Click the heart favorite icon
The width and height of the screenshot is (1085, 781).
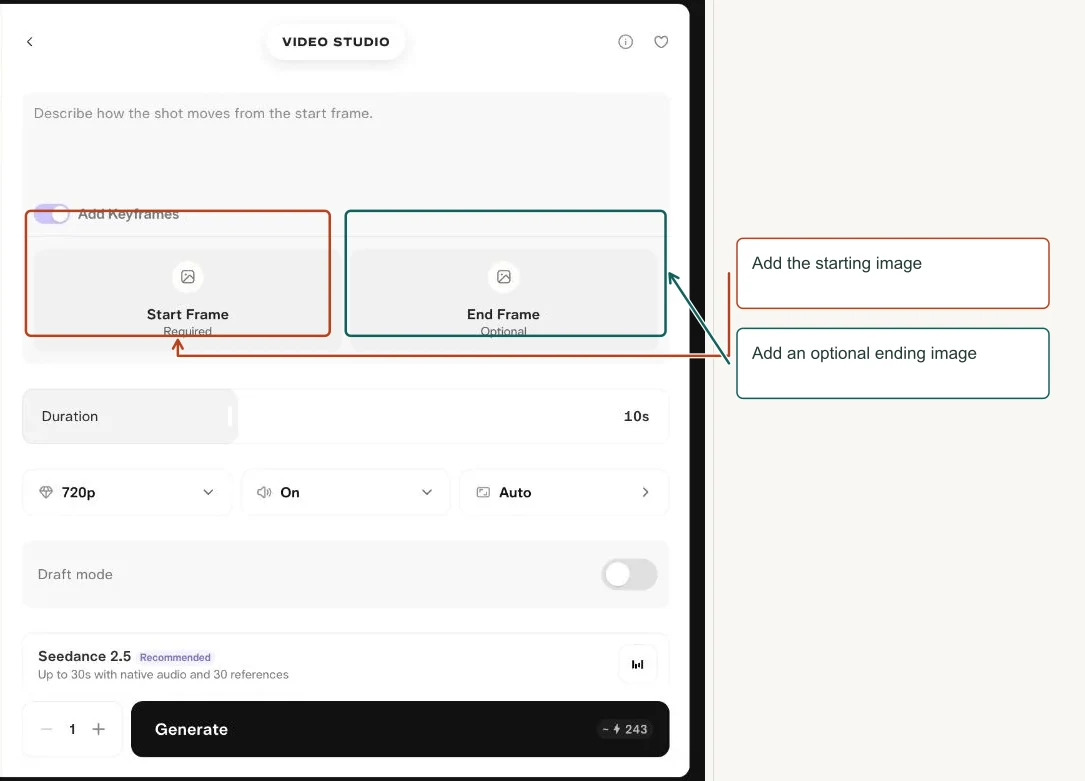coord(661,42)
